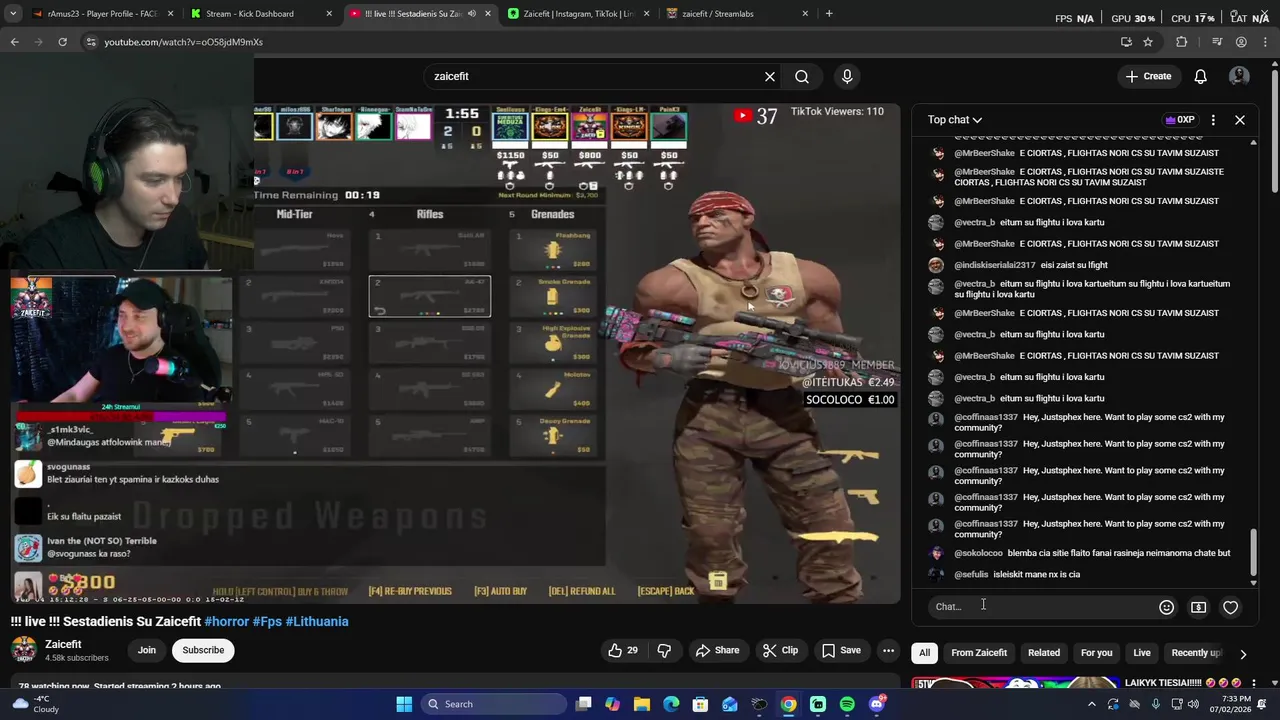
Task: Select the 'Live' filter chip
Action: point(1142,653)
